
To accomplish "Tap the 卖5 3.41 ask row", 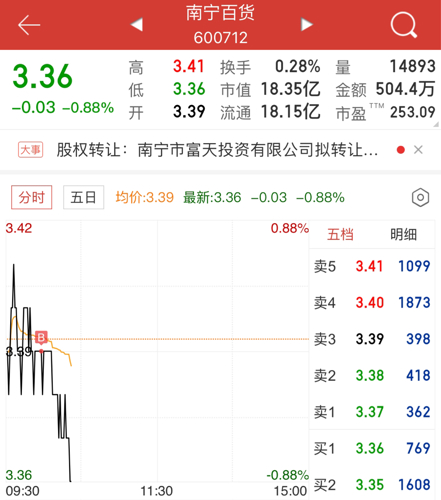I will pyautogui.click(x=372, y=266).
